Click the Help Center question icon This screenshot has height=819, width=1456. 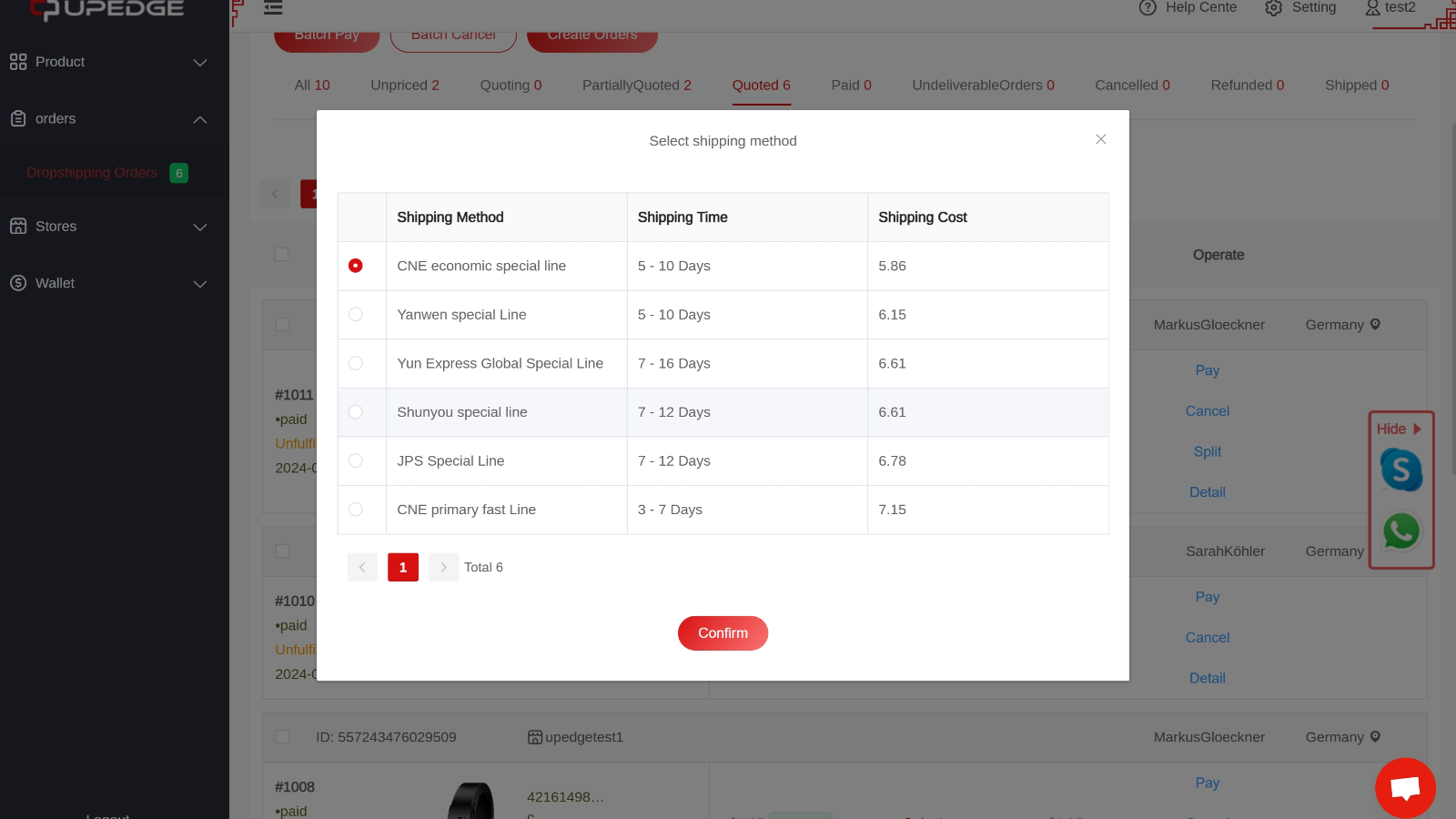pyautogui.click(x=1148, y=7)
